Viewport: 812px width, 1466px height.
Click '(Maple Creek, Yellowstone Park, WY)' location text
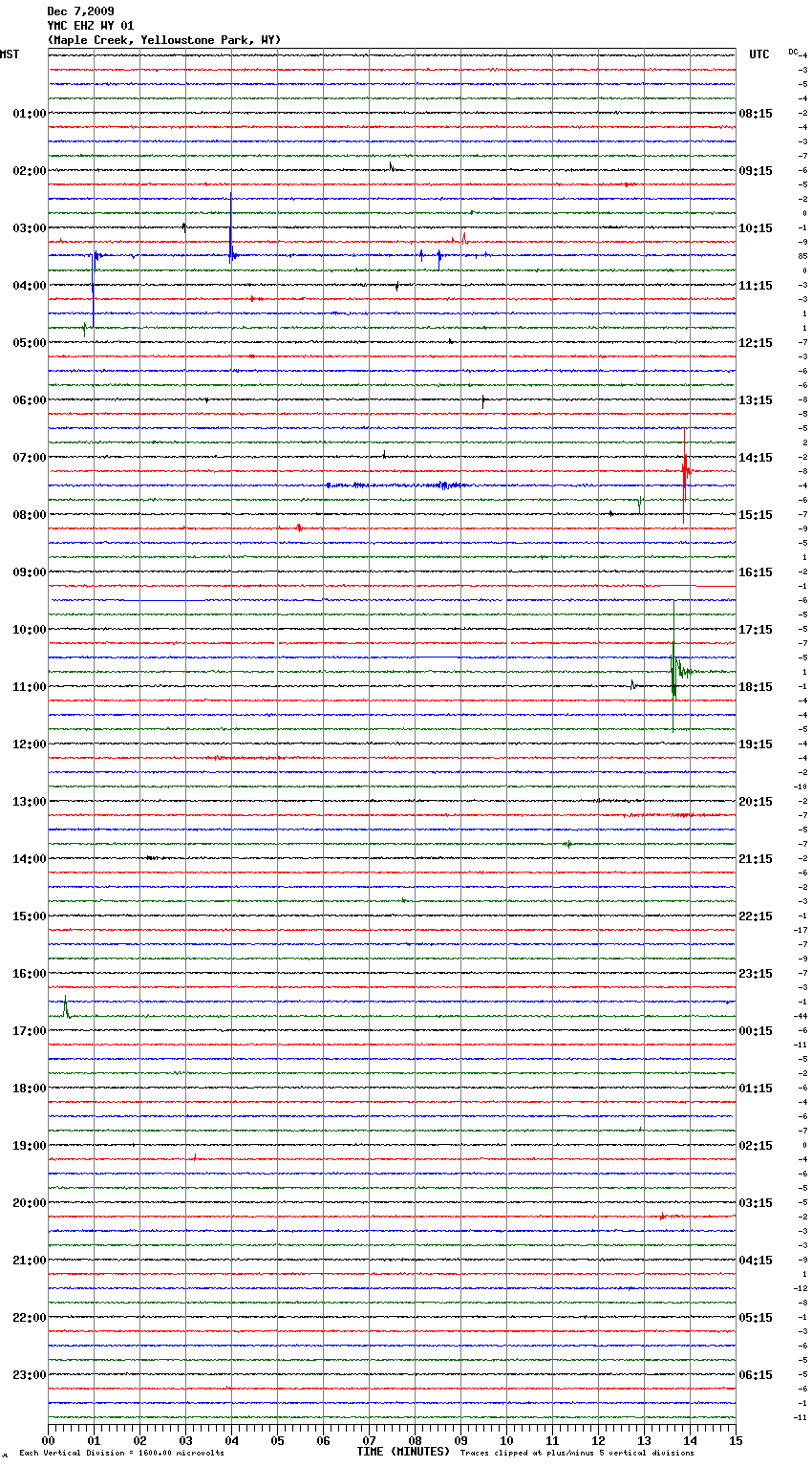(x=164, y=40)
